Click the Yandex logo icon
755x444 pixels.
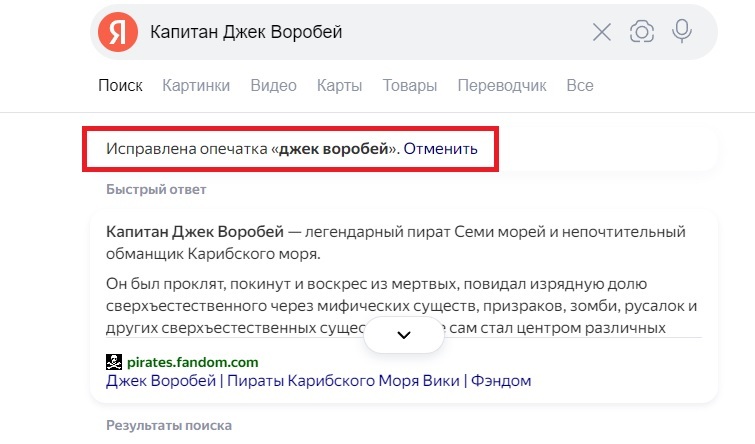(118, 32)
